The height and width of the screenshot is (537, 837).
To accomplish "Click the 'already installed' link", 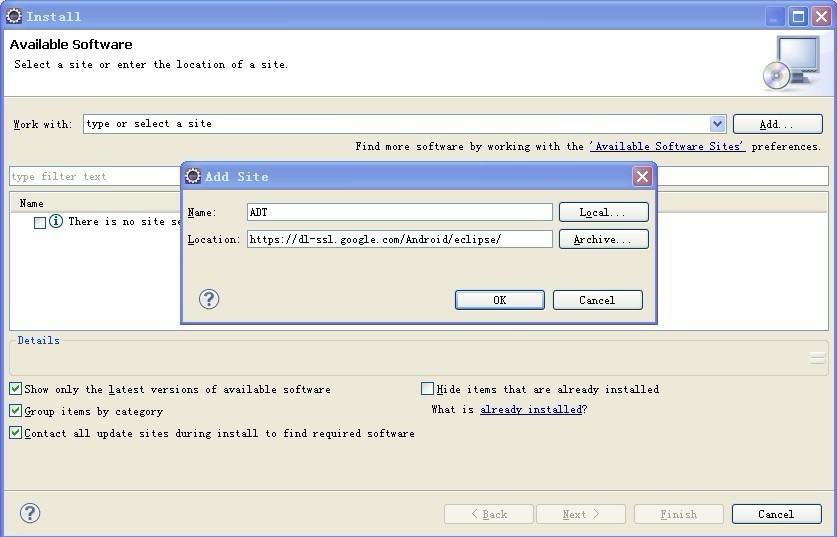I will tap(531, 409).
